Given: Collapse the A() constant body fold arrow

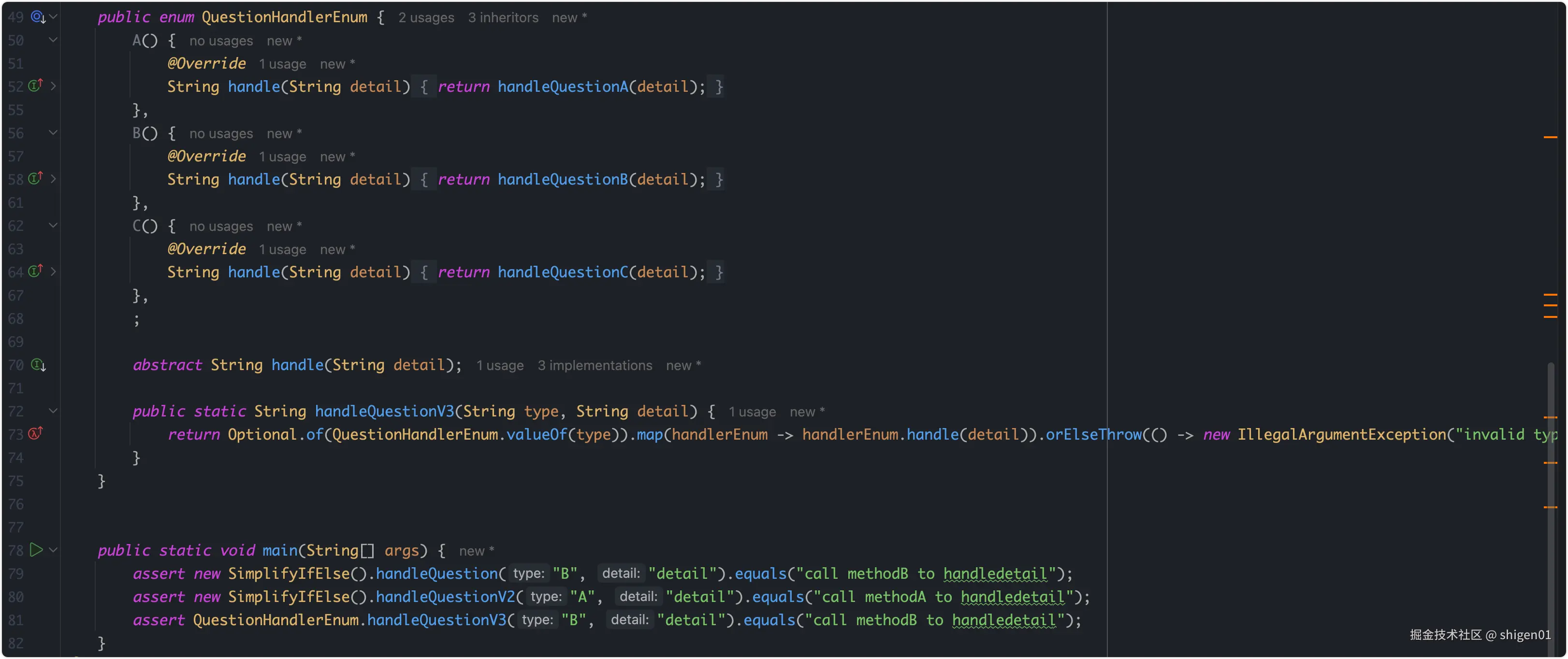Looking at the screenshot, I should pos(54,40).
